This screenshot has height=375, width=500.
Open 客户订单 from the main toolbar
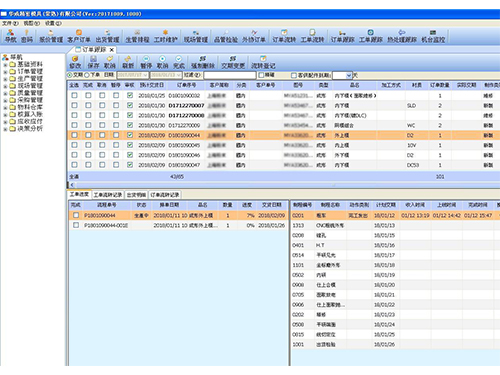[x=79, y=36]
